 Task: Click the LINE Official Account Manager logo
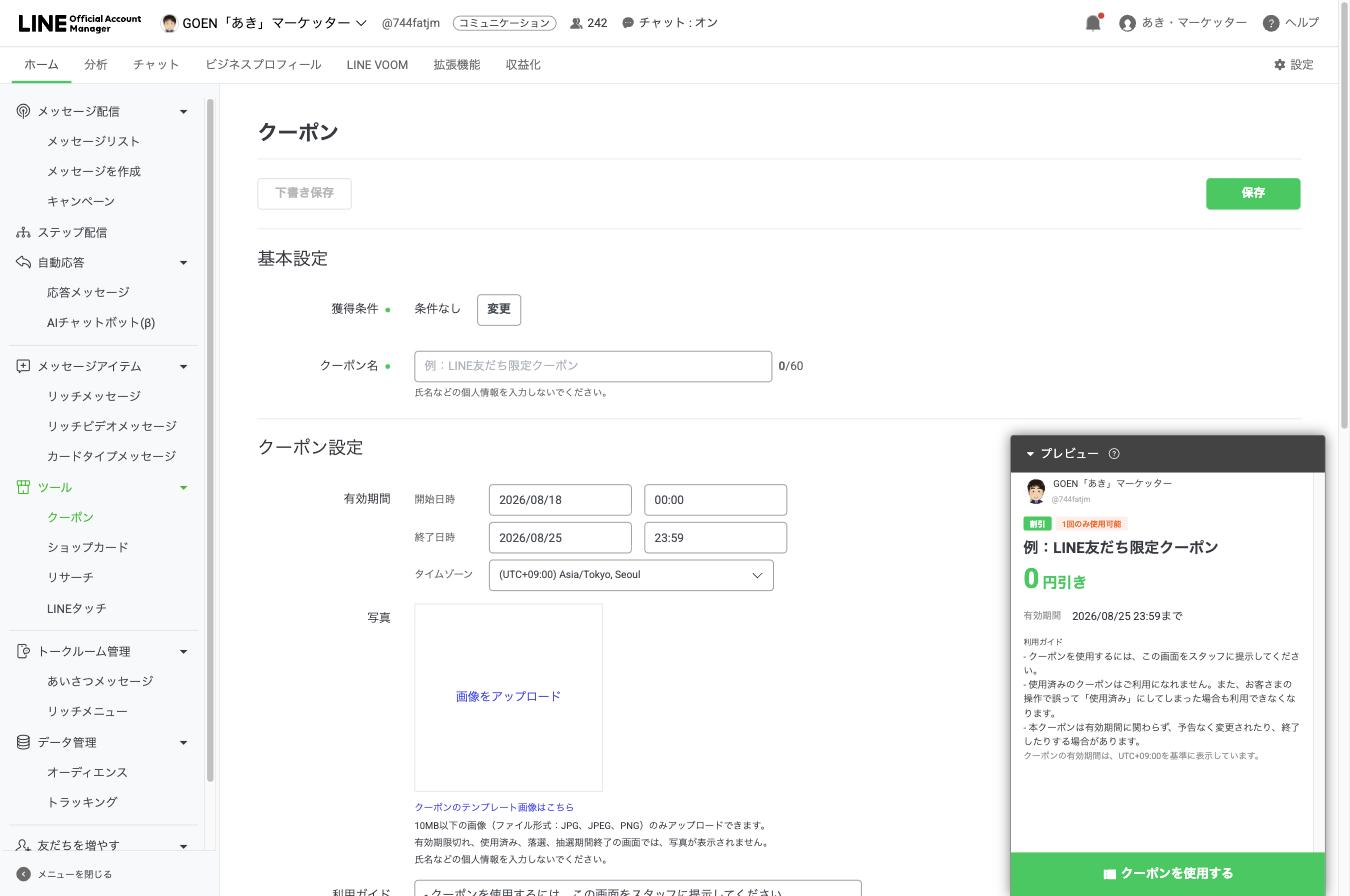click(80, 23)
